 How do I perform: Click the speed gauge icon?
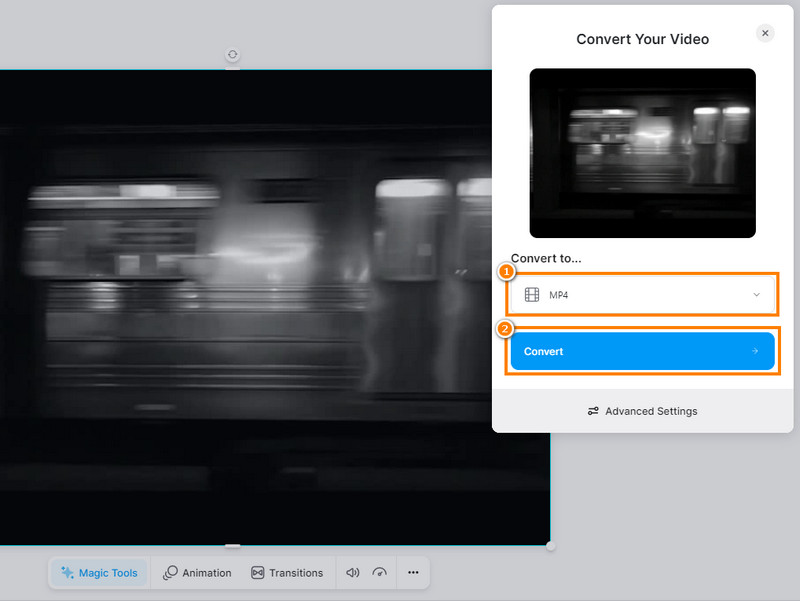[380, 573]
